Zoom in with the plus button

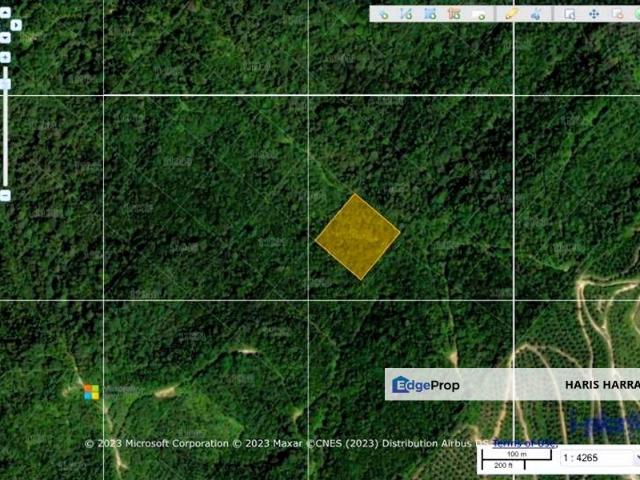tap(5, 57)
